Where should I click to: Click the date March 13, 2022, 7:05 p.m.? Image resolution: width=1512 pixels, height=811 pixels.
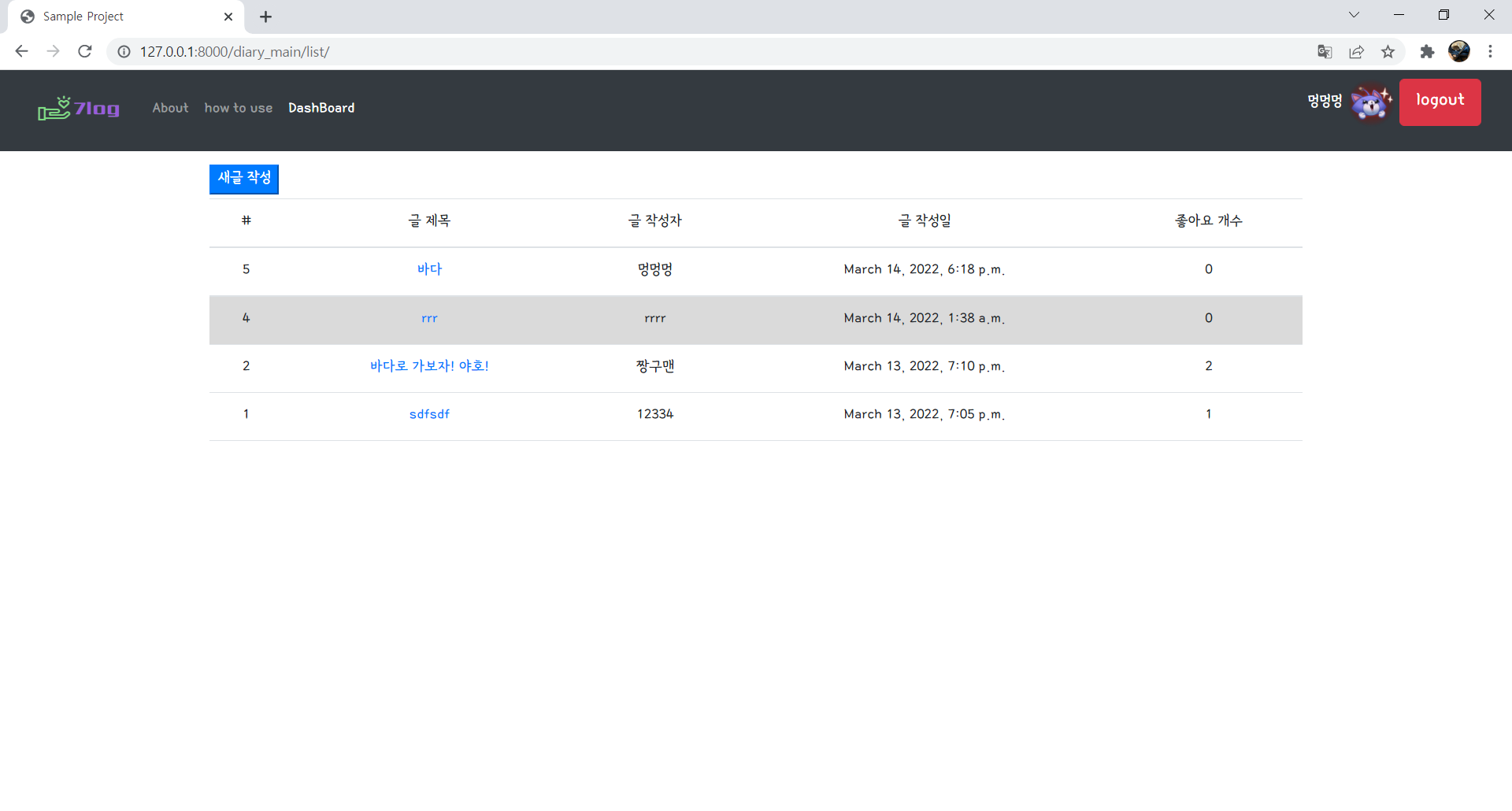(925, 414)
